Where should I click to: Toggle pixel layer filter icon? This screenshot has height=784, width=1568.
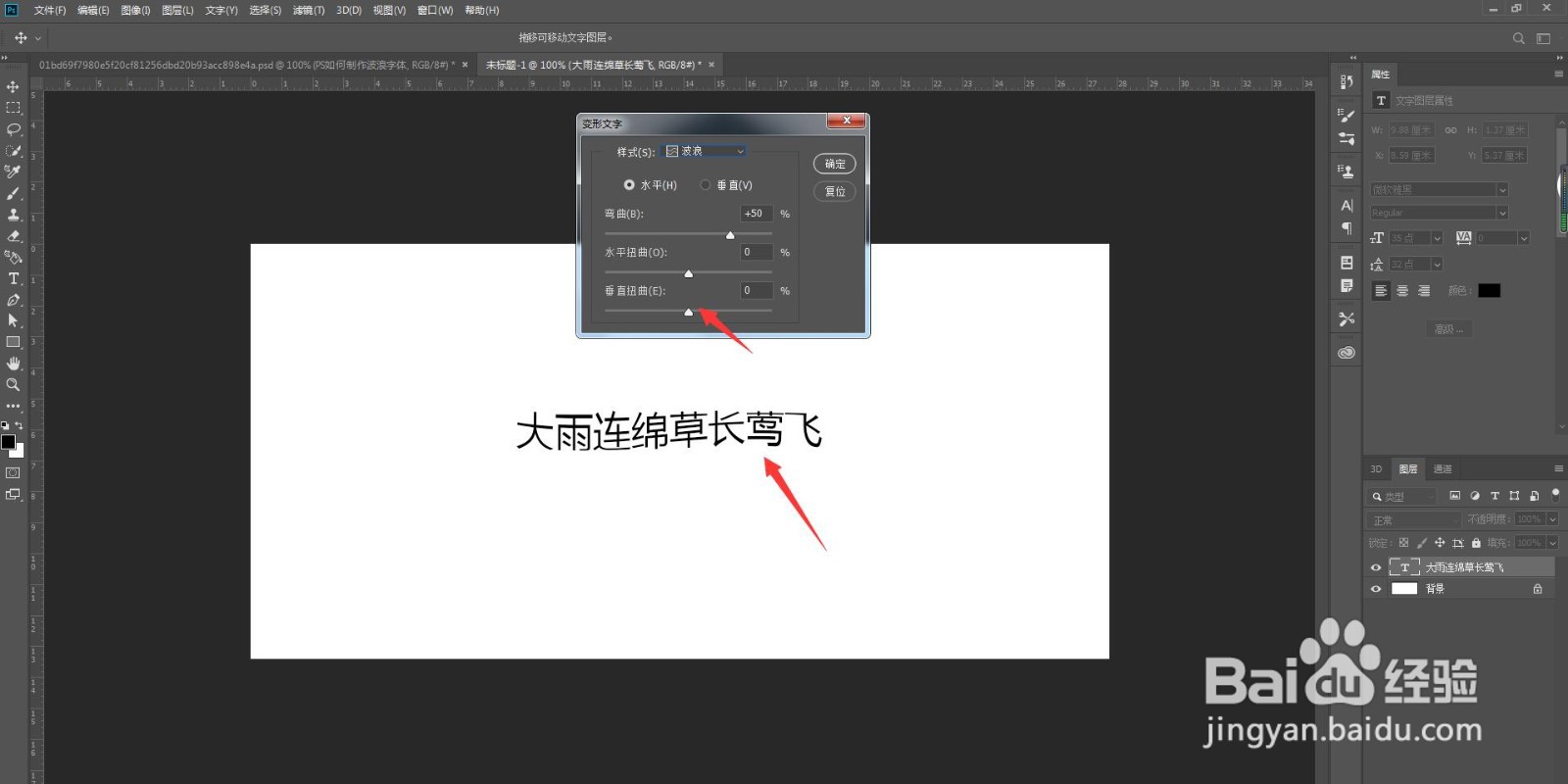(x=1454, y=496)
